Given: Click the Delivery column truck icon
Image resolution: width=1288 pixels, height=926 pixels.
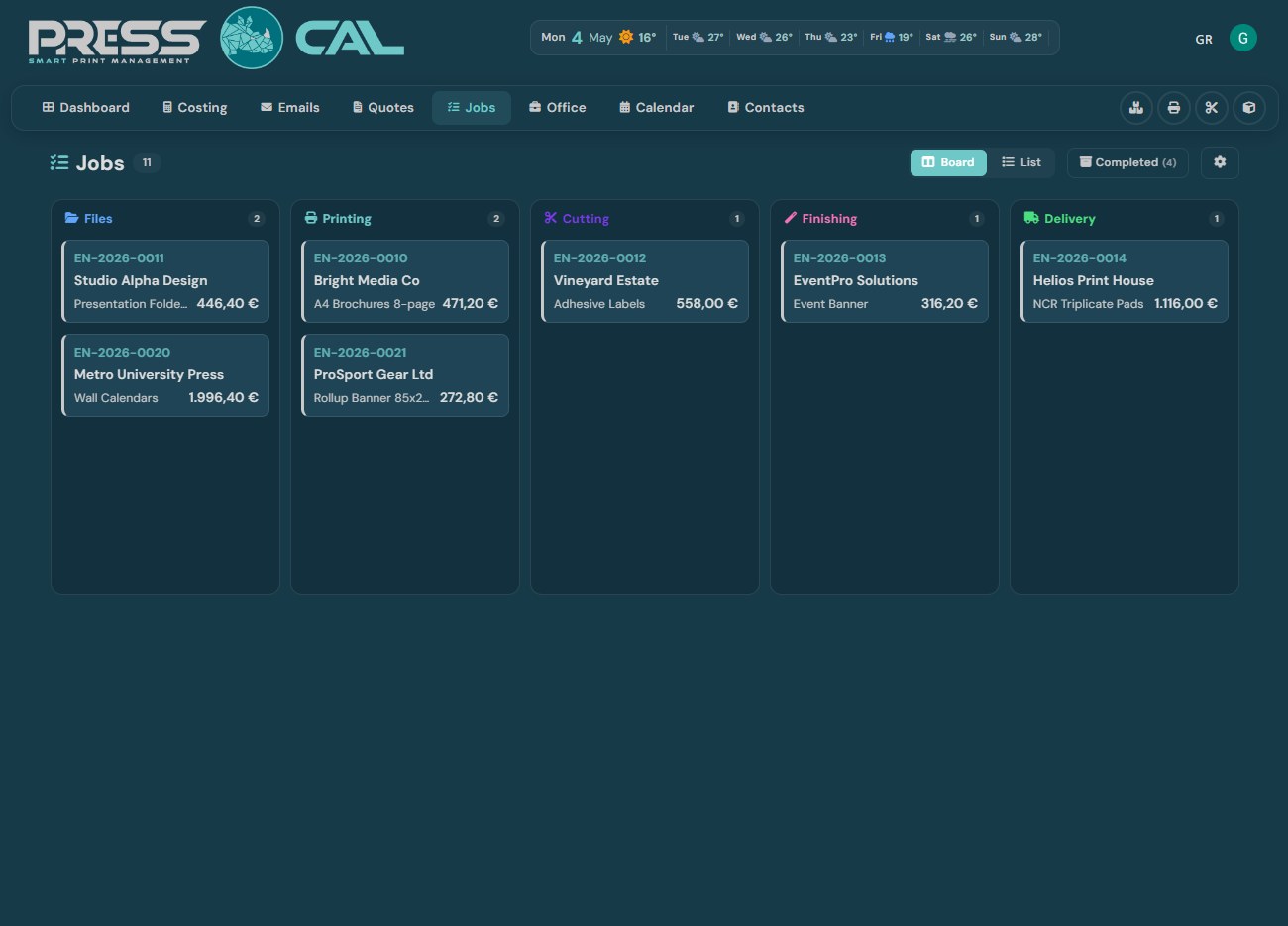Looking at the screenshot, I should pos(1031,218).
